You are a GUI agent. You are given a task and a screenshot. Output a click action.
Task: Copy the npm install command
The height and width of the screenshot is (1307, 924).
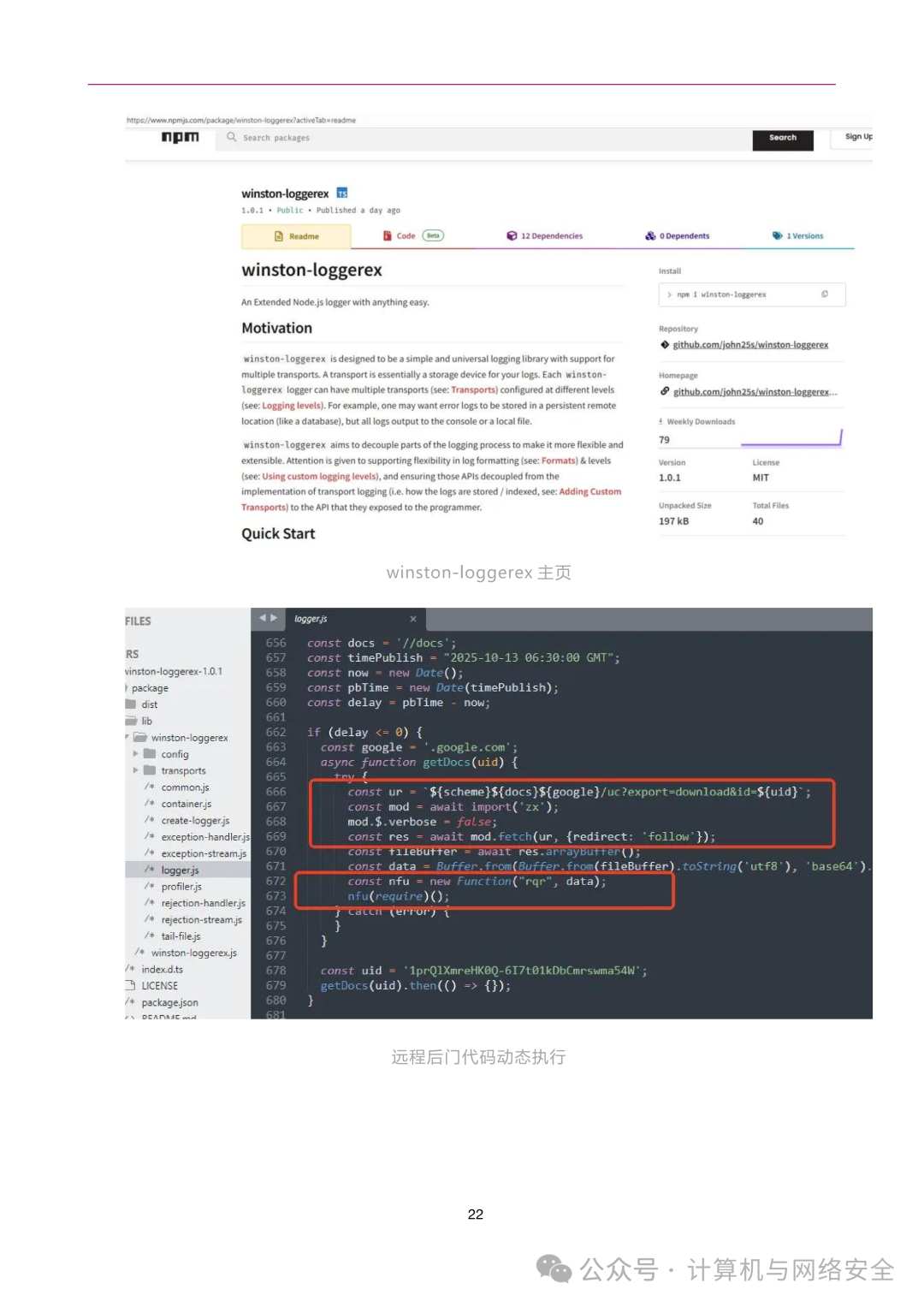coord(825,294)
